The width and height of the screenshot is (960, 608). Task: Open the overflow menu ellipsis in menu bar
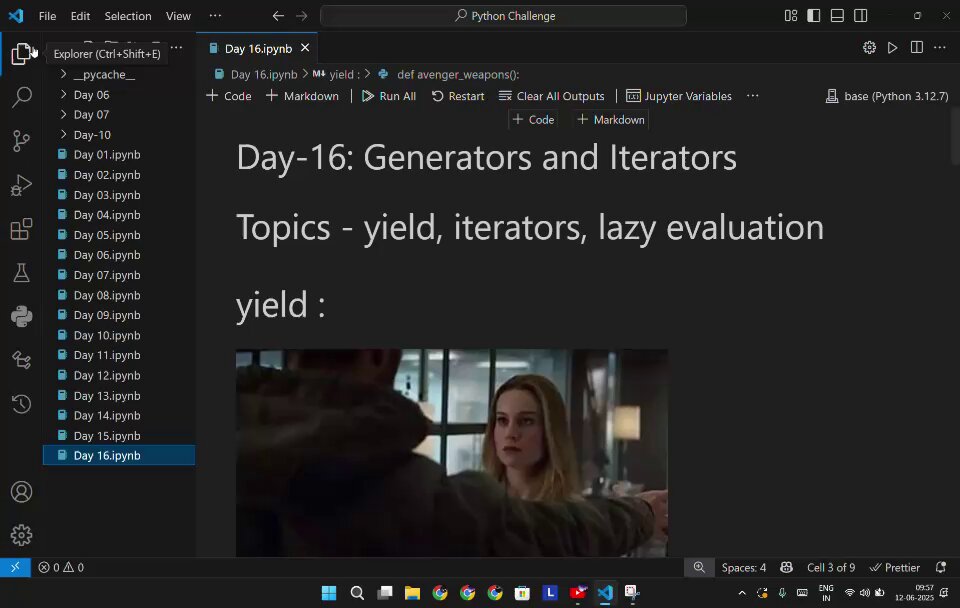tap(215, 16)
